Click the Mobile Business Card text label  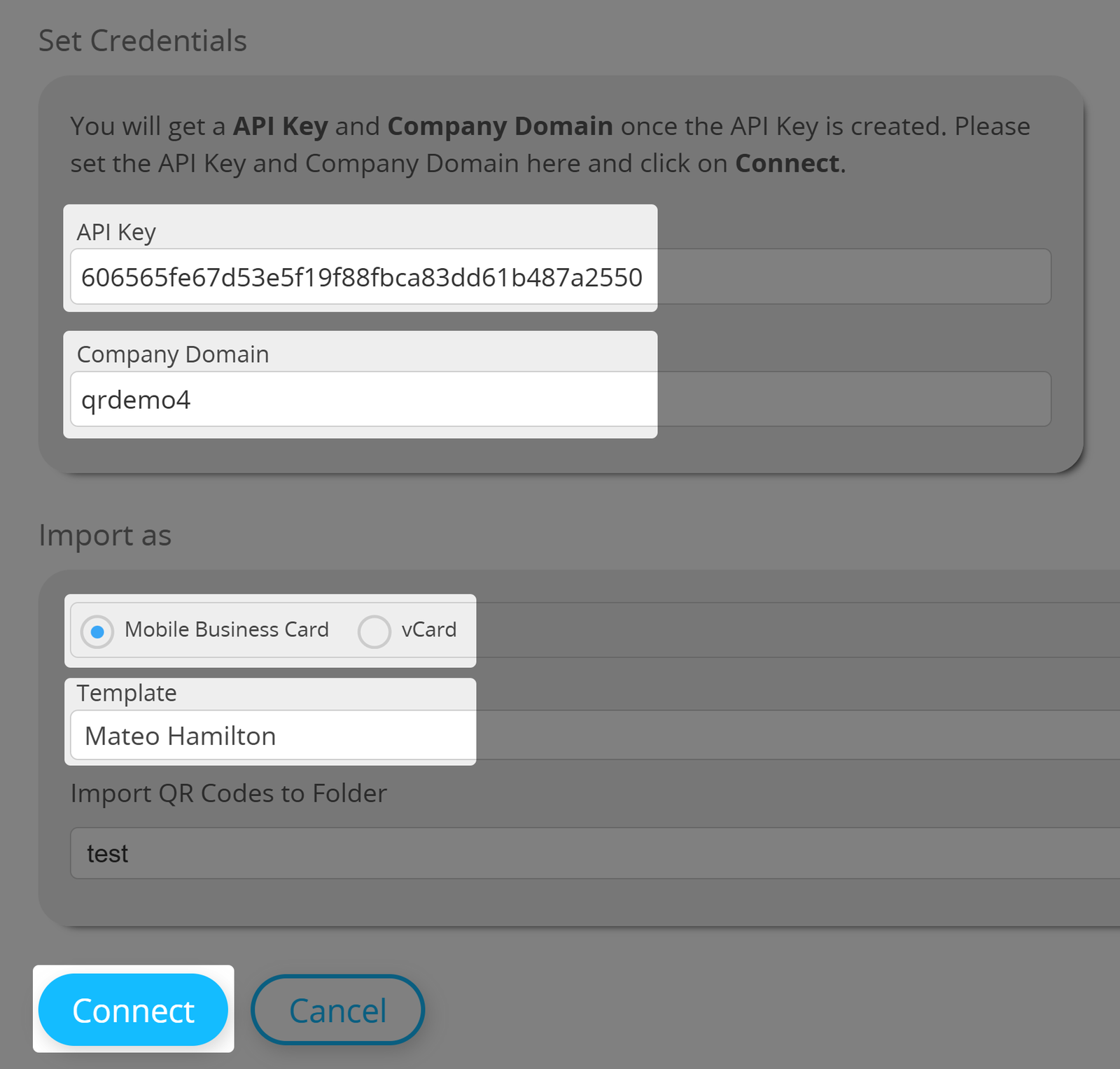click(x=226, y=630)
